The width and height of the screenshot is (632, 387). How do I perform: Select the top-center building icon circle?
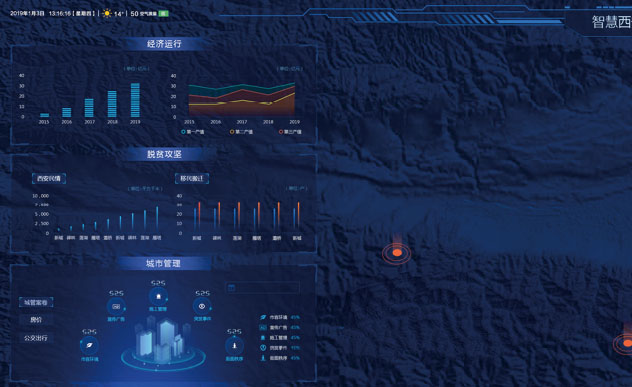pos(158,297)
